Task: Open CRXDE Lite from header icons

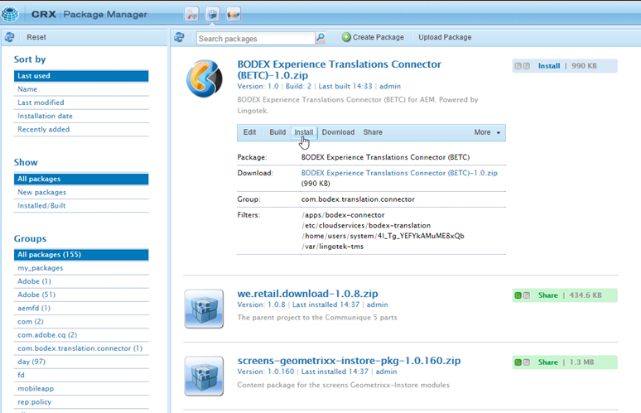Action: point(191,14)
